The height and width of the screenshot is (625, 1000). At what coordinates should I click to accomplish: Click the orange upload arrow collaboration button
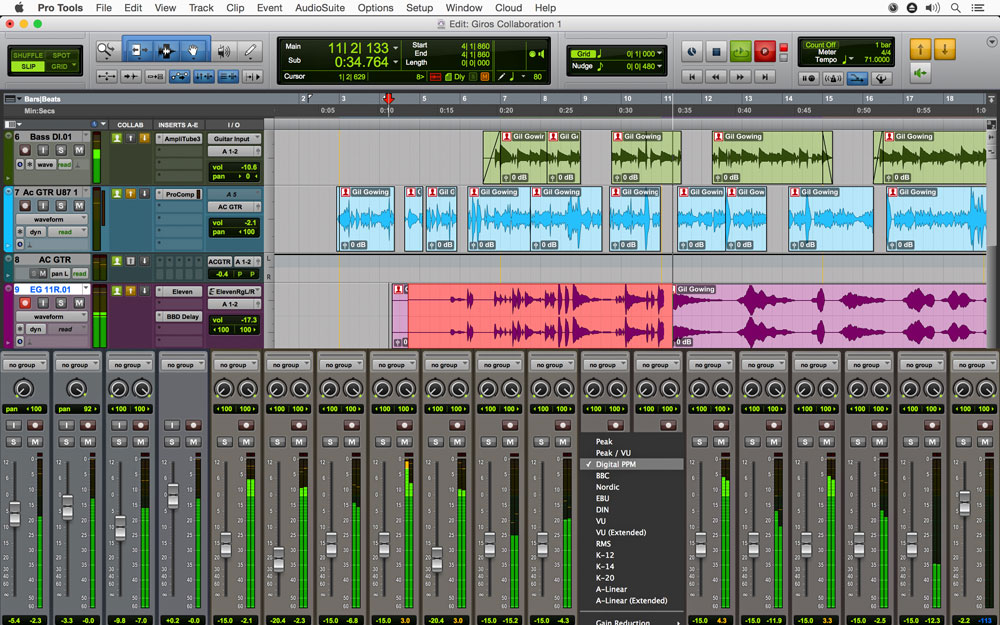920,49
